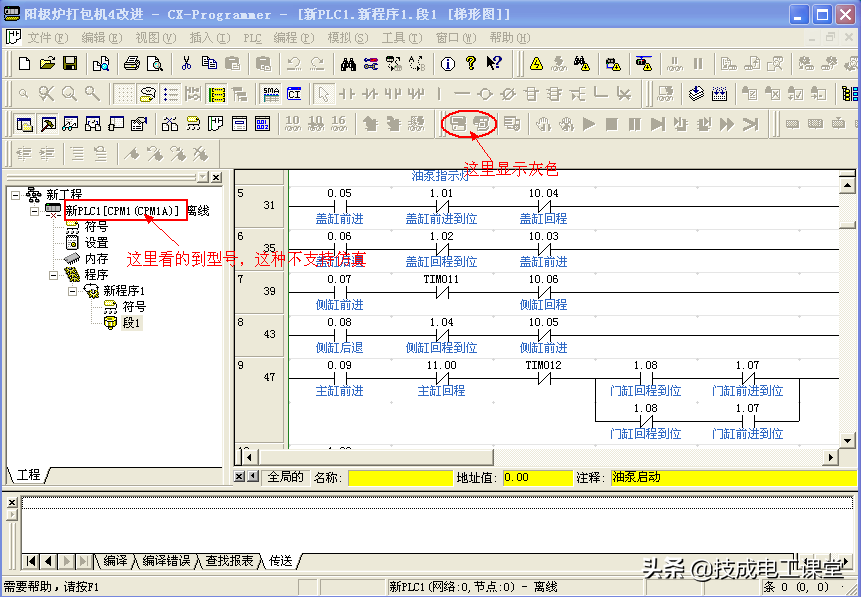
Task: Open help with the yellow question mark
Action: [x=471, y=64]
